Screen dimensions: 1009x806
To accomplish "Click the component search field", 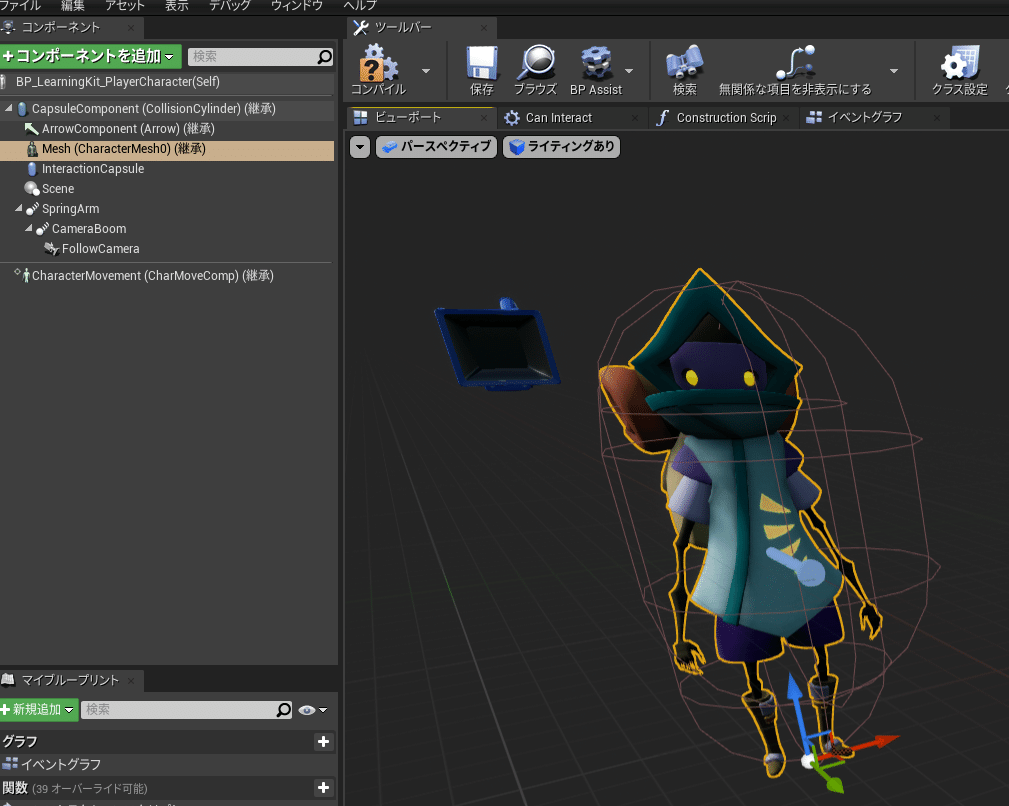I will [x=252, y=57].
